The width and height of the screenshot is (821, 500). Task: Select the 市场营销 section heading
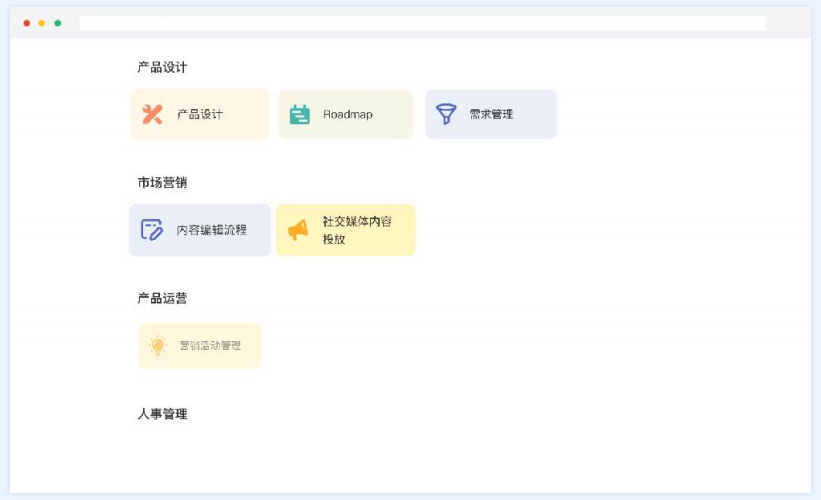[x=162, y=183]
